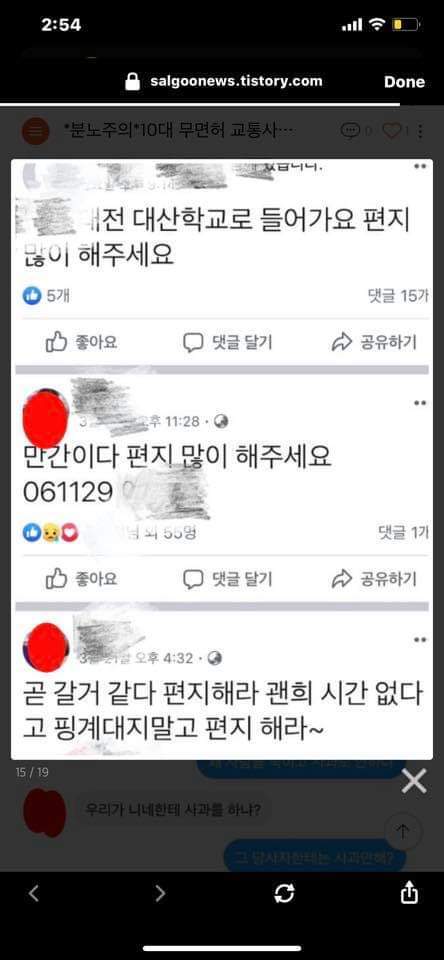Open third post's three-dot options

tap(420, 640)
